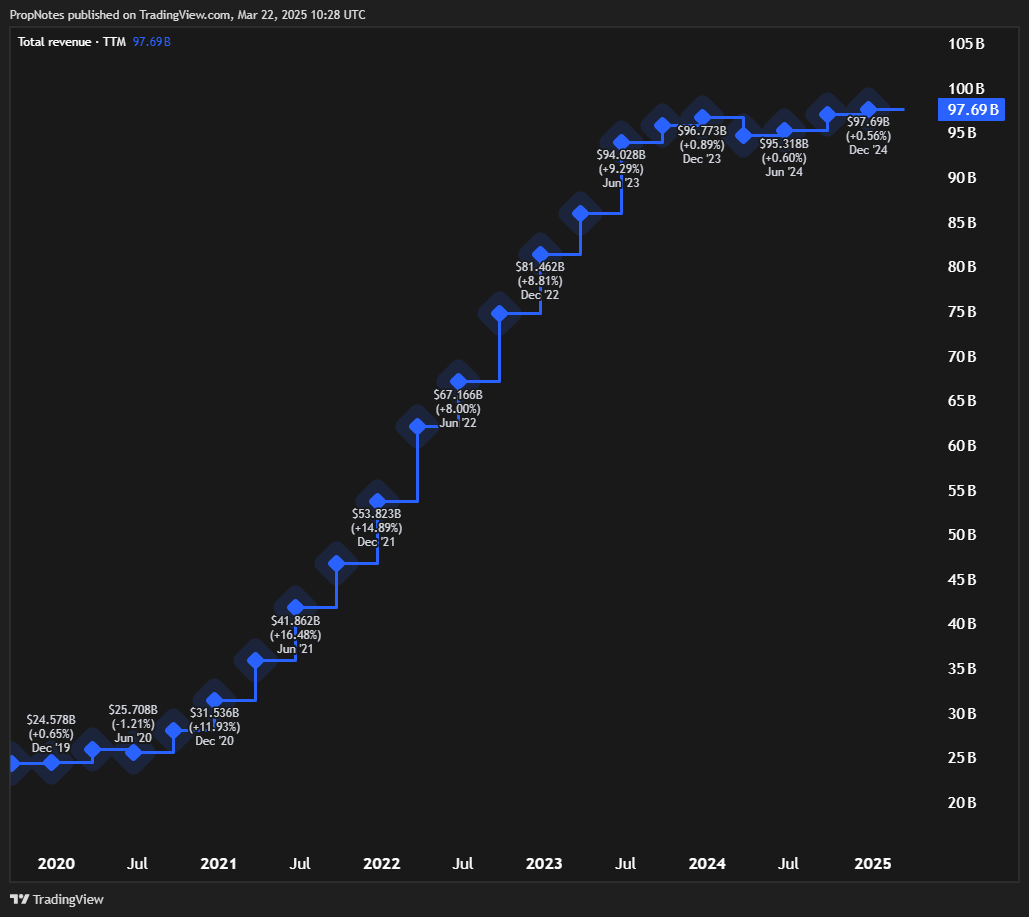The width and height of the screenshot is (1029, 917).
Task: Click the blue 97.69 B legend value
Action: tap(151, 42)
